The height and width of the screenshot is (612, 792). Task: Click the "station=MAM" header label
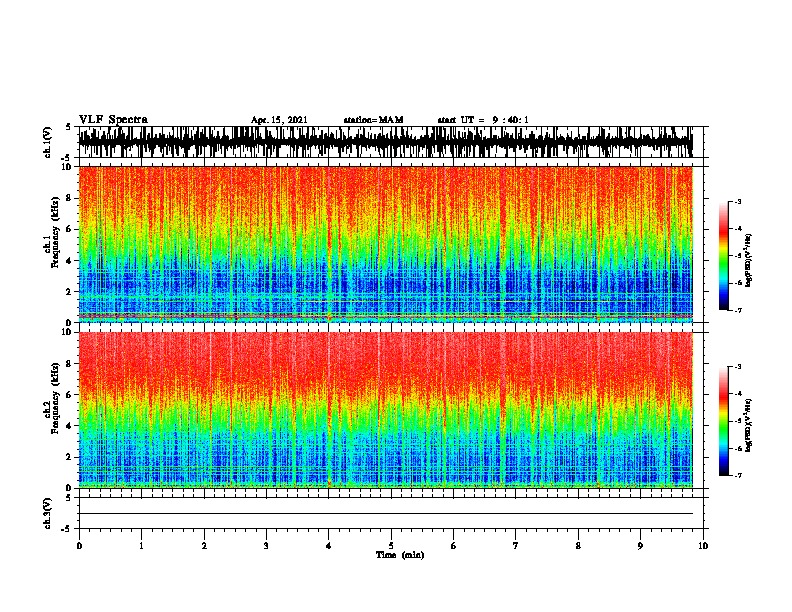point(373,120)
